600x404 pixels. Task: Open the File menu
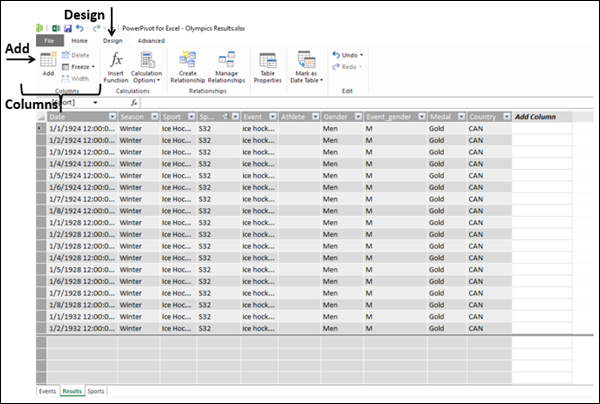click(x=49, y=41)
